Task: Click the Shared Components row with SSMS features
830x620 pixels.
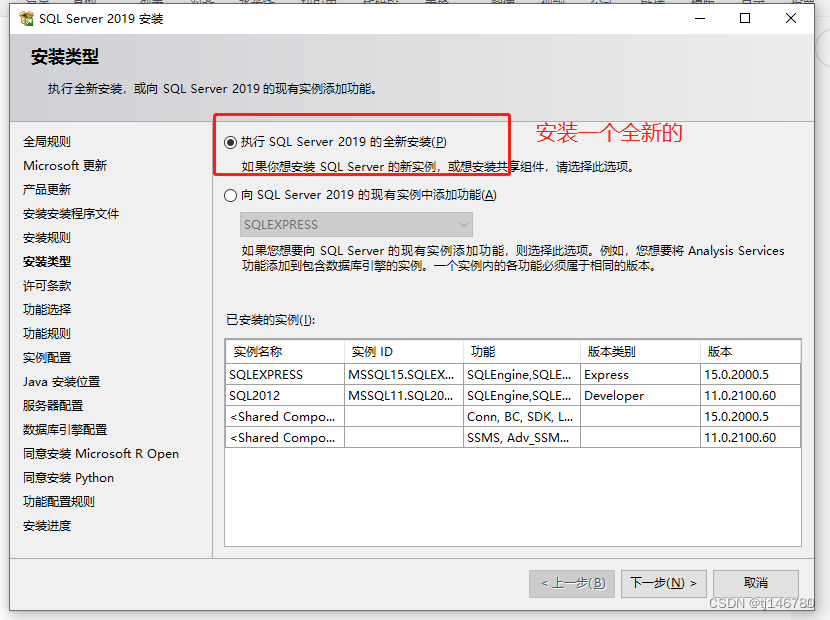Action: [x=513, y=438]
